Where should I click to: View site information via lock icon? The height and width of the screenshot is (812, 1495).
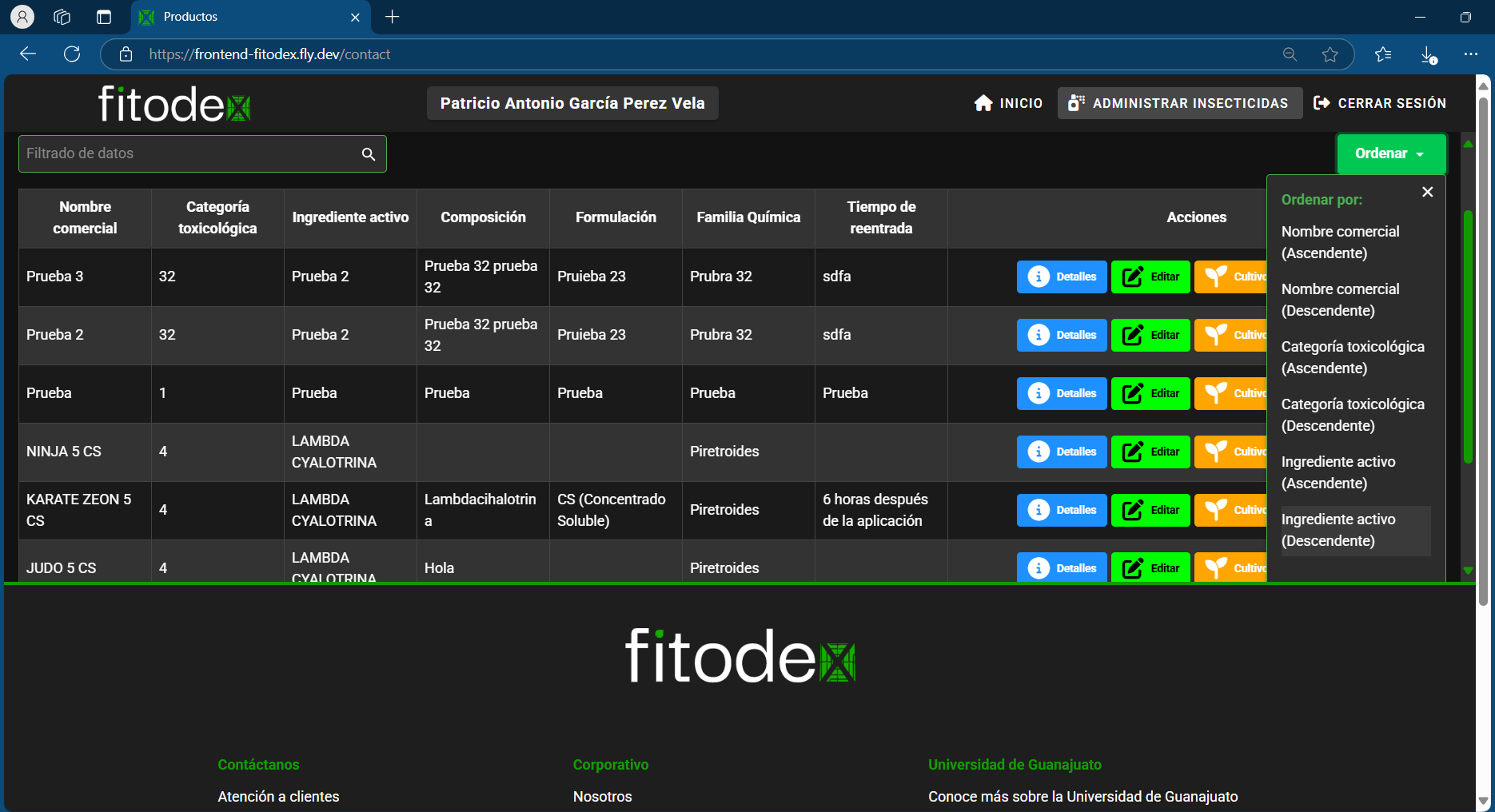click(x=126, y=54)
